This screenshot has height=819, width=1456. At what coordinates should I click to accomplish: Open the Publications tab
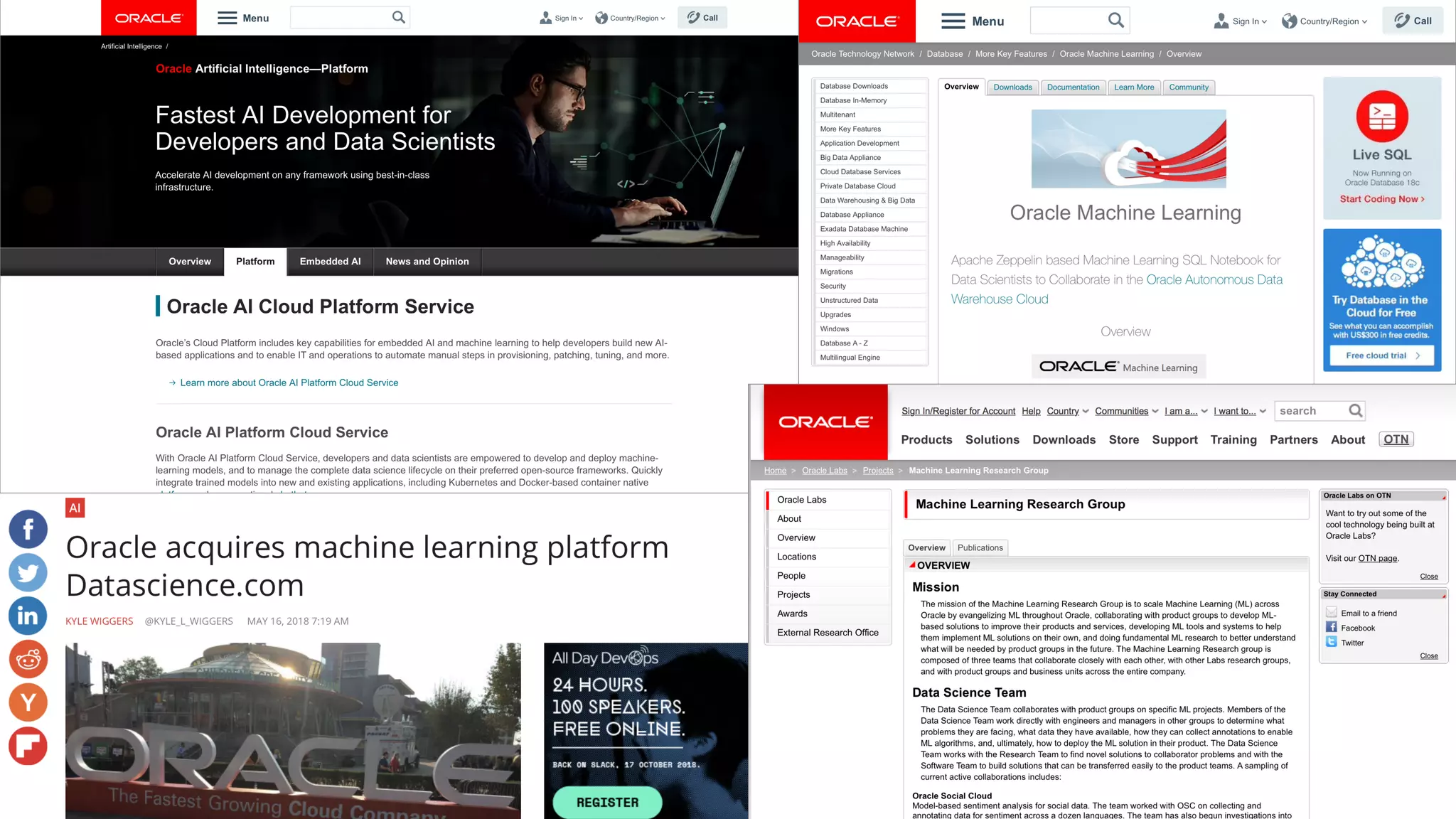pyautogui.click(x=980, y=547)
